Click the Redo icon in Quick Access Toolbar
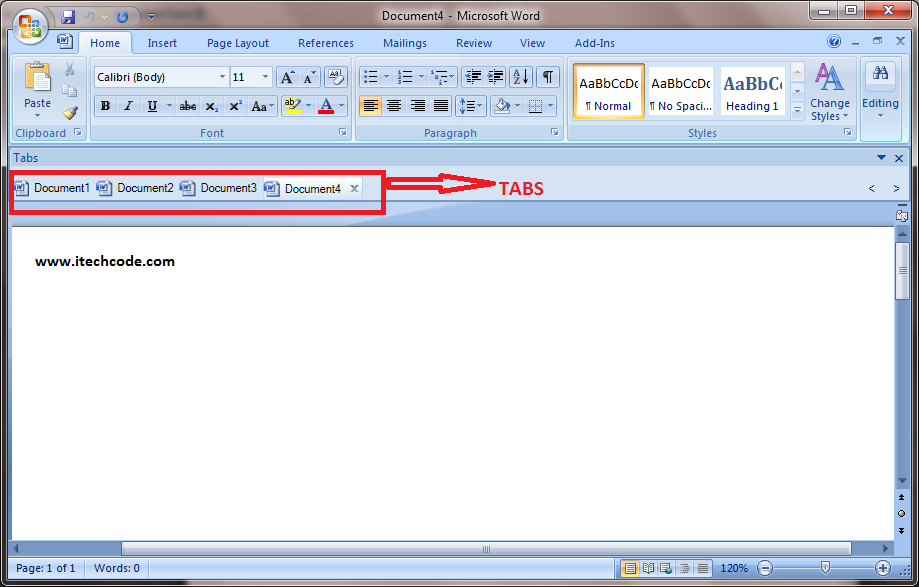 [x=122, y=16]
